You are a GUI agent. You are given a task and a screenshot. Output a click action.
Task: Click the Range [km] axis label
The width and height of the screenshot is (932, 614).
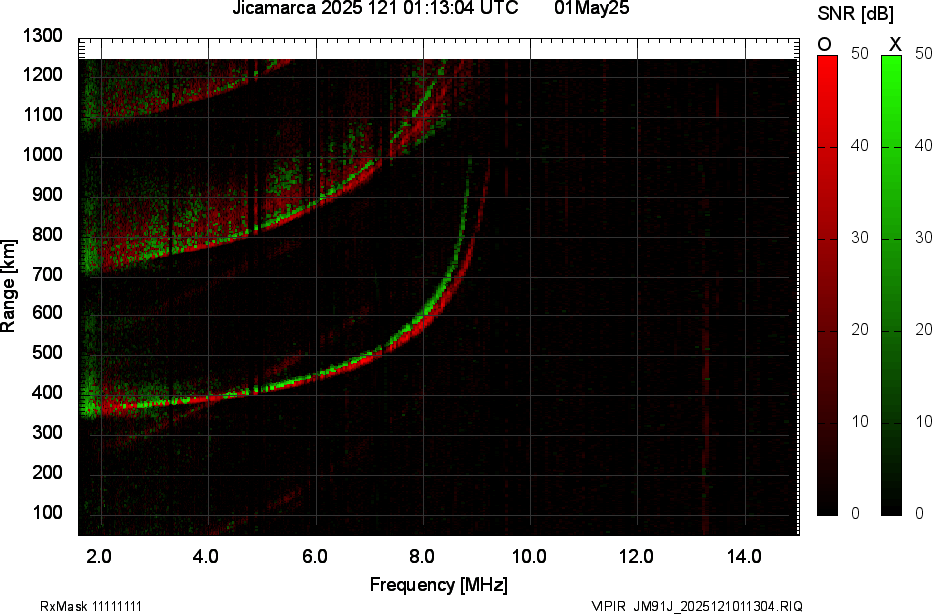(x=8, y=286)
